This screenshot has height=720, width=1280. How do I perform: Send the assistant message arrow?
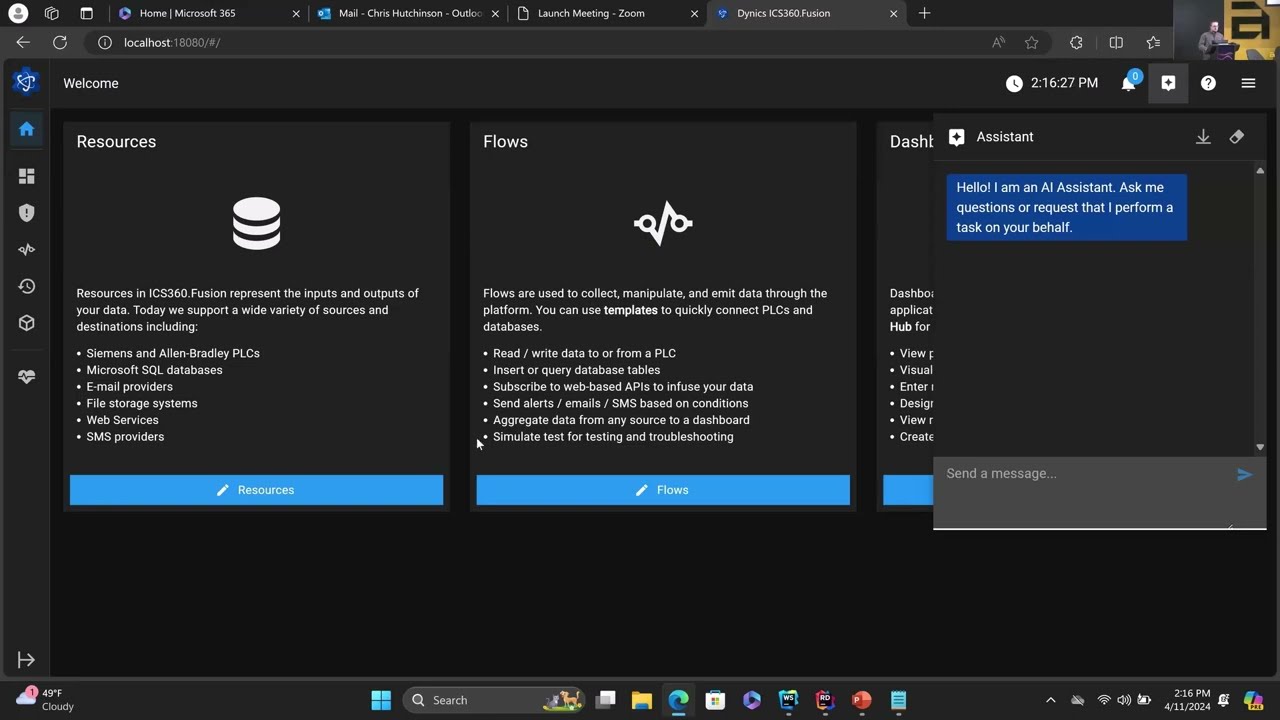tap(1244, 475)
